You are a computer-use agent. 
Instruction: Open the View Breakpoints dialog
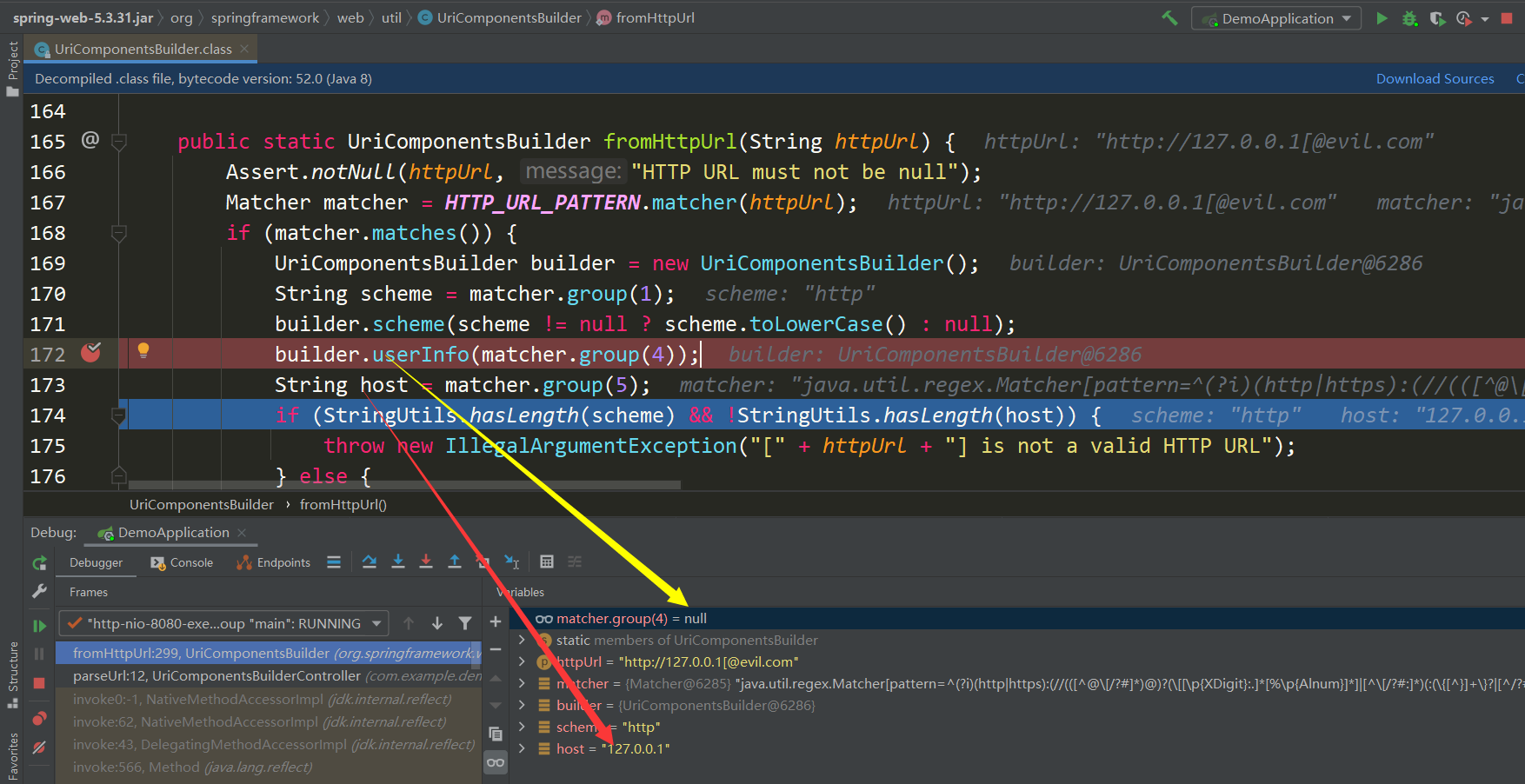[x=39, y=719]
